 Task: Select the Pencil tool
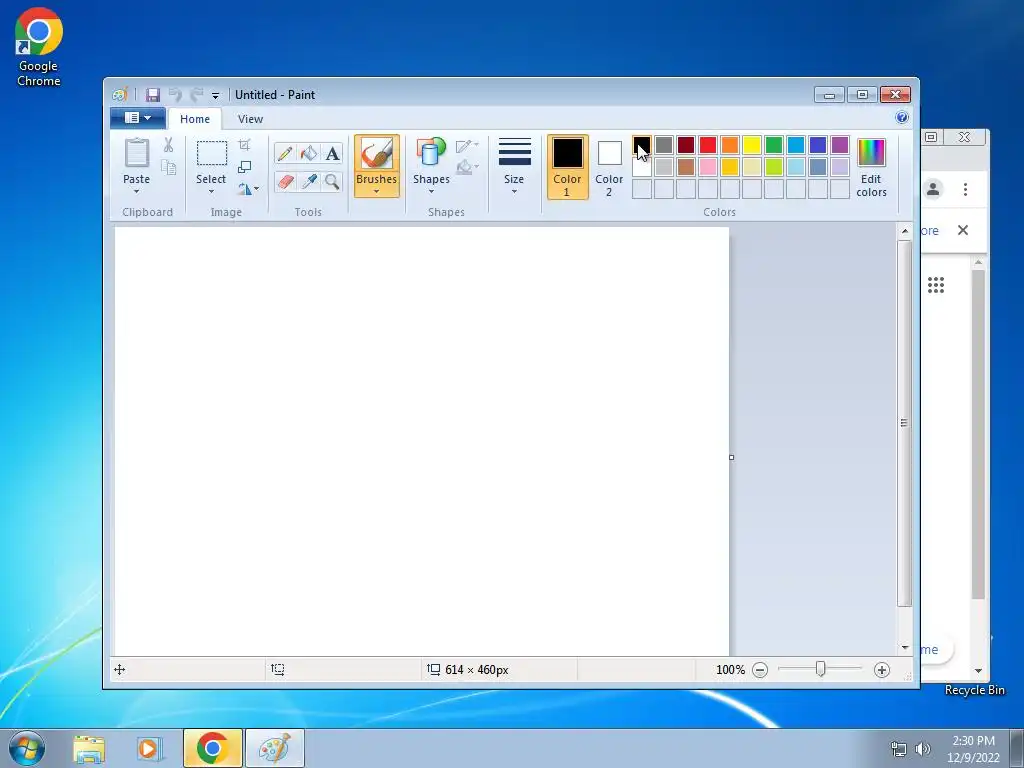point(285,153)
